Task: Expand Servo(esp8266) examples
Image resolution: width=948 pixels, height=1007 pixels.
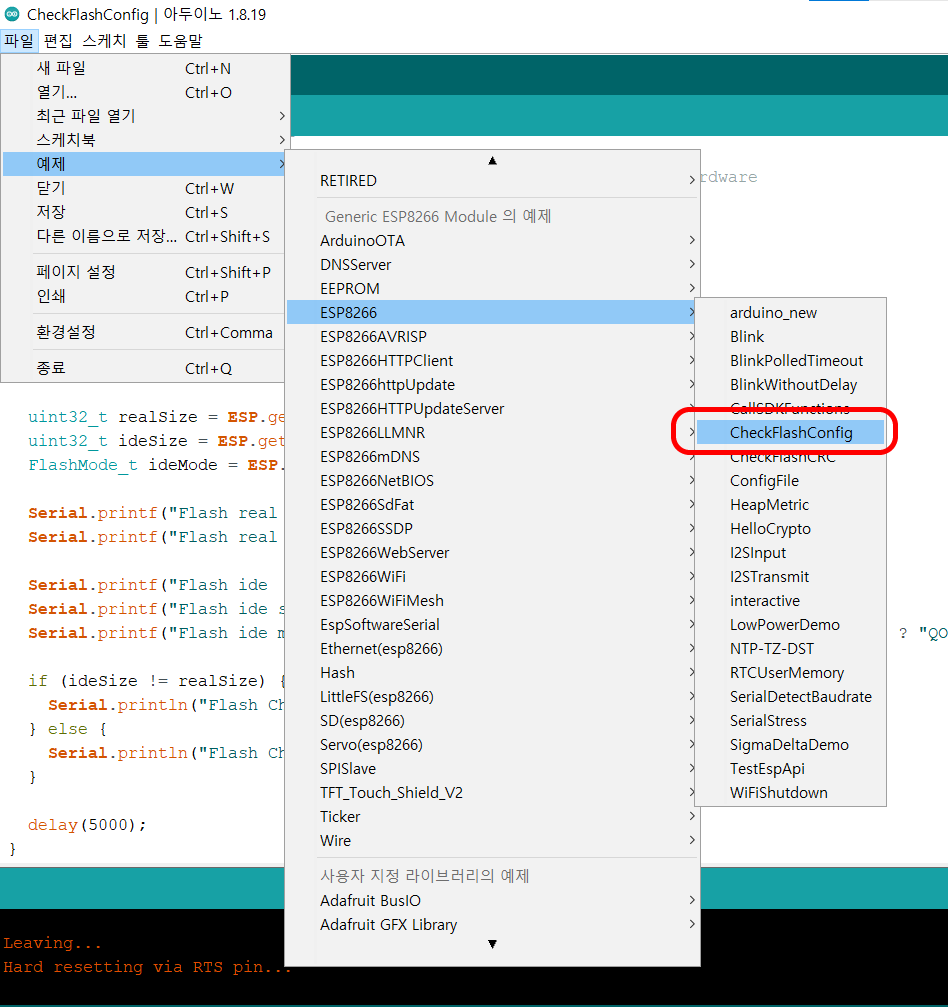Action: pos(493,744)
